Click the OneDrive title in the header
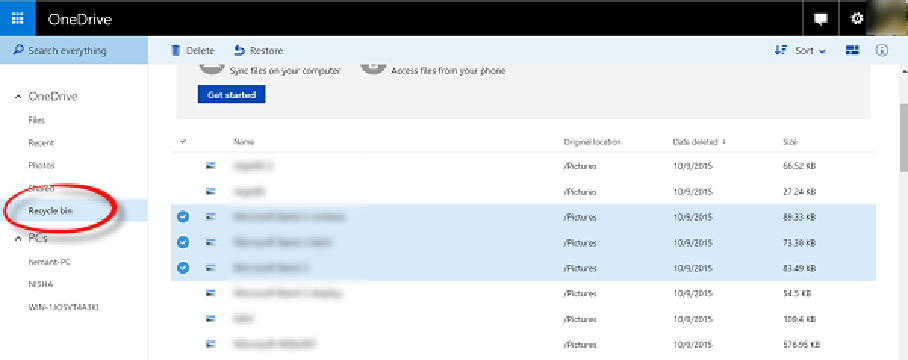This screenshot has width=908, height=360. coord(79,19)
